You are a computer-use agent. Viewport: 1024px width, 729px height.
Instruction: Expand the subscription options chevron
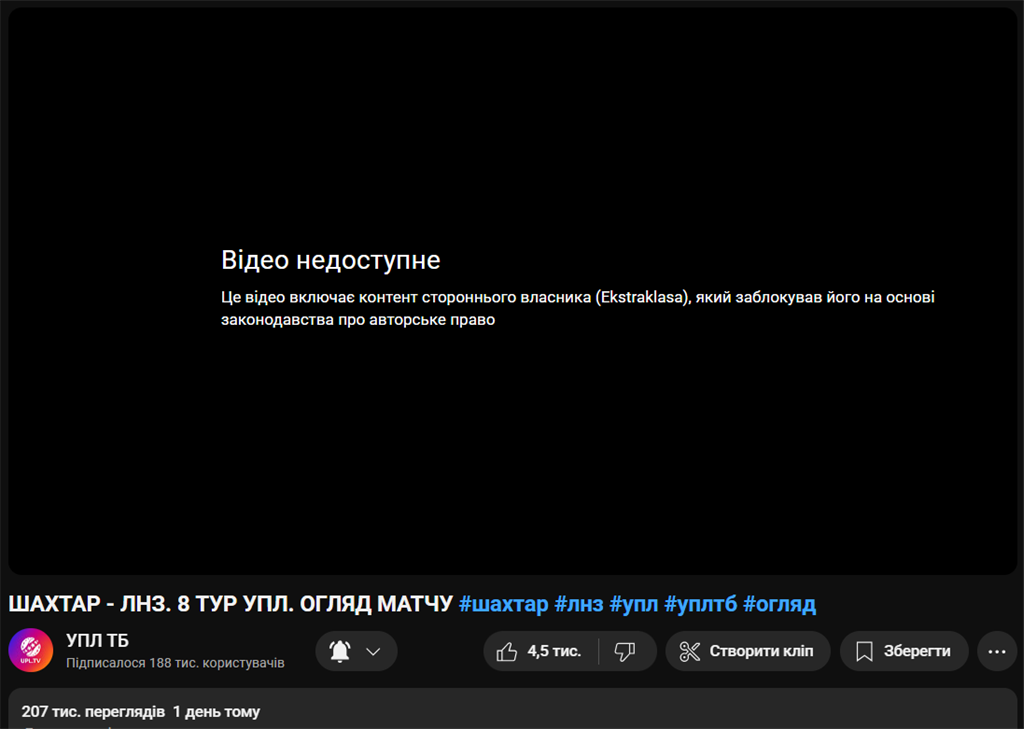[374, 652]
